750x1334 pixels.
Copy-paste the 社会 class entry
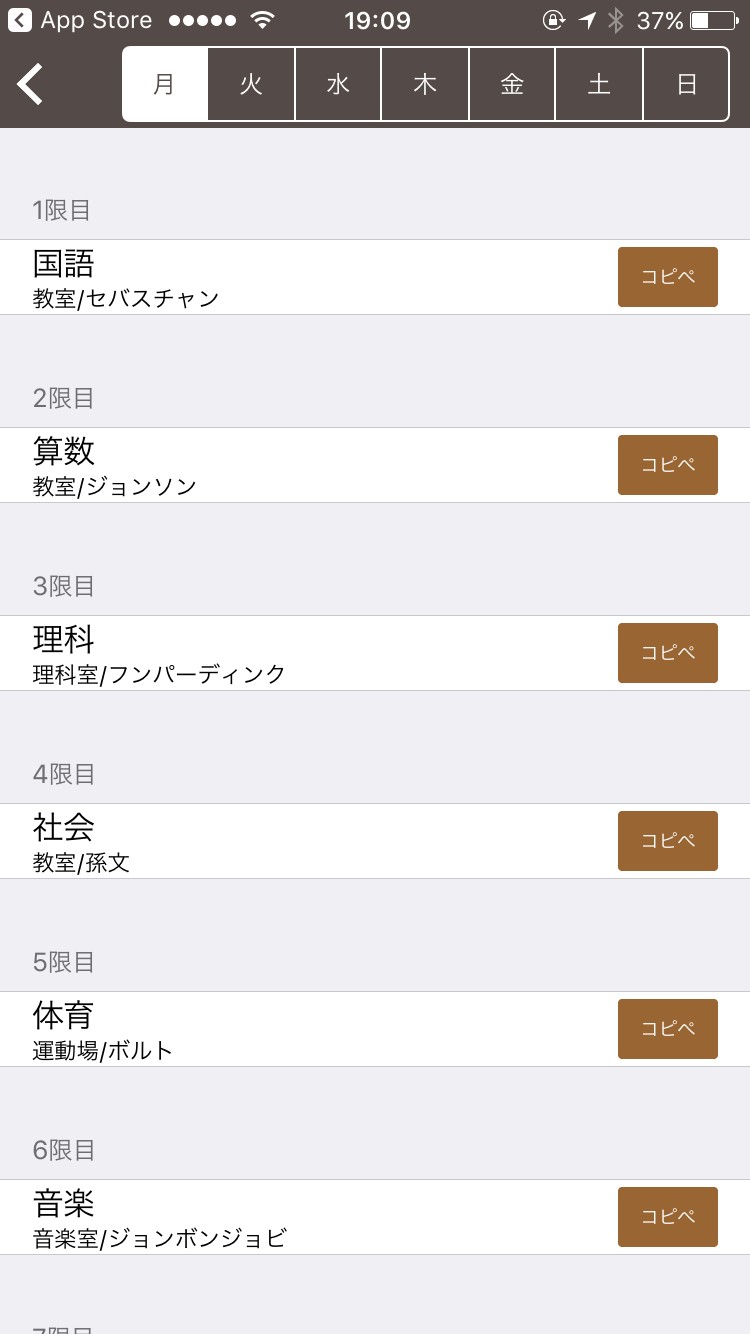pos(667,841)
